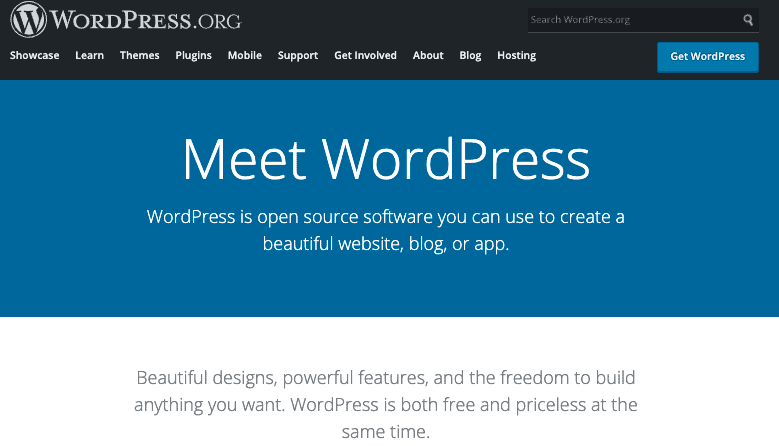Screen dimensions: 779x446
Task: Go to the Themes page
Action: pos(140,56)
